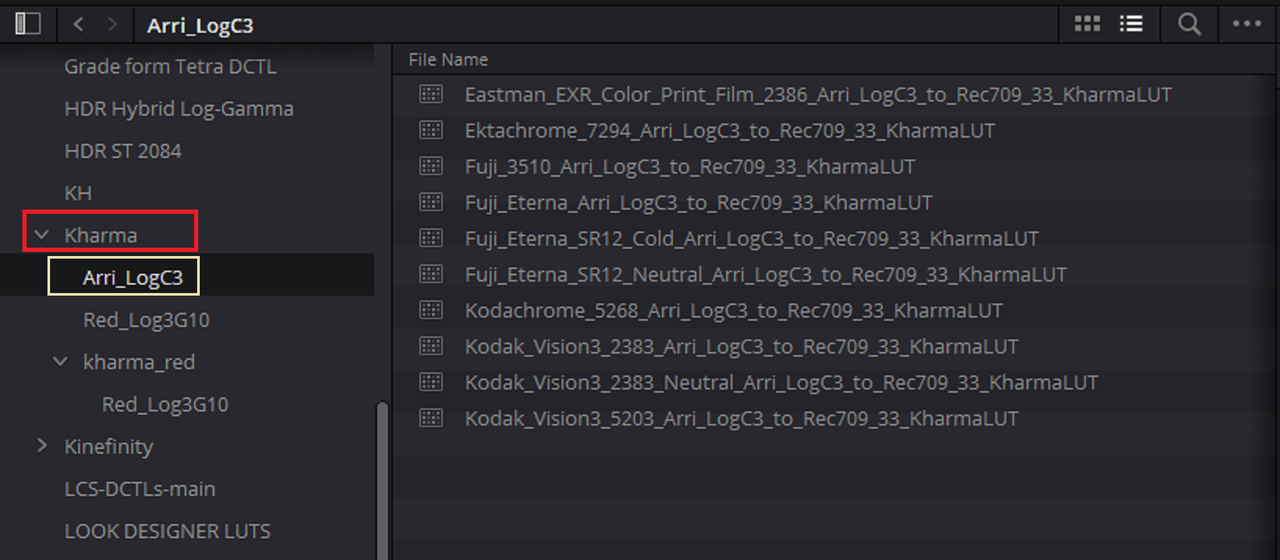Click the LUT icon beside Eastman_EXR_Color_Print_Film_2386

[431, 94]
